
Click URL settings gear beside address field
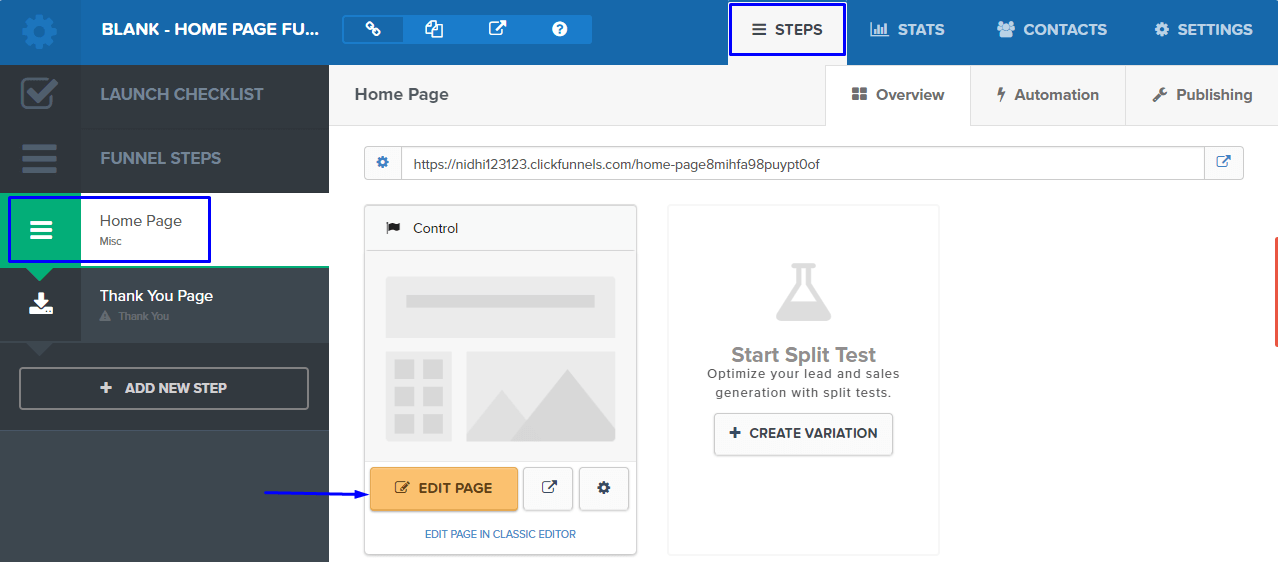(x=382, y=163)
